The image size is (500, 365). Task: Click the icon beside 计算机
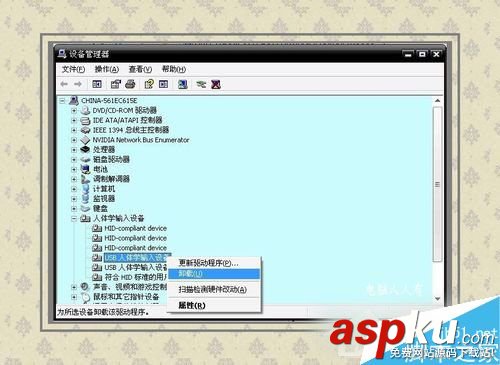(86, 189)
